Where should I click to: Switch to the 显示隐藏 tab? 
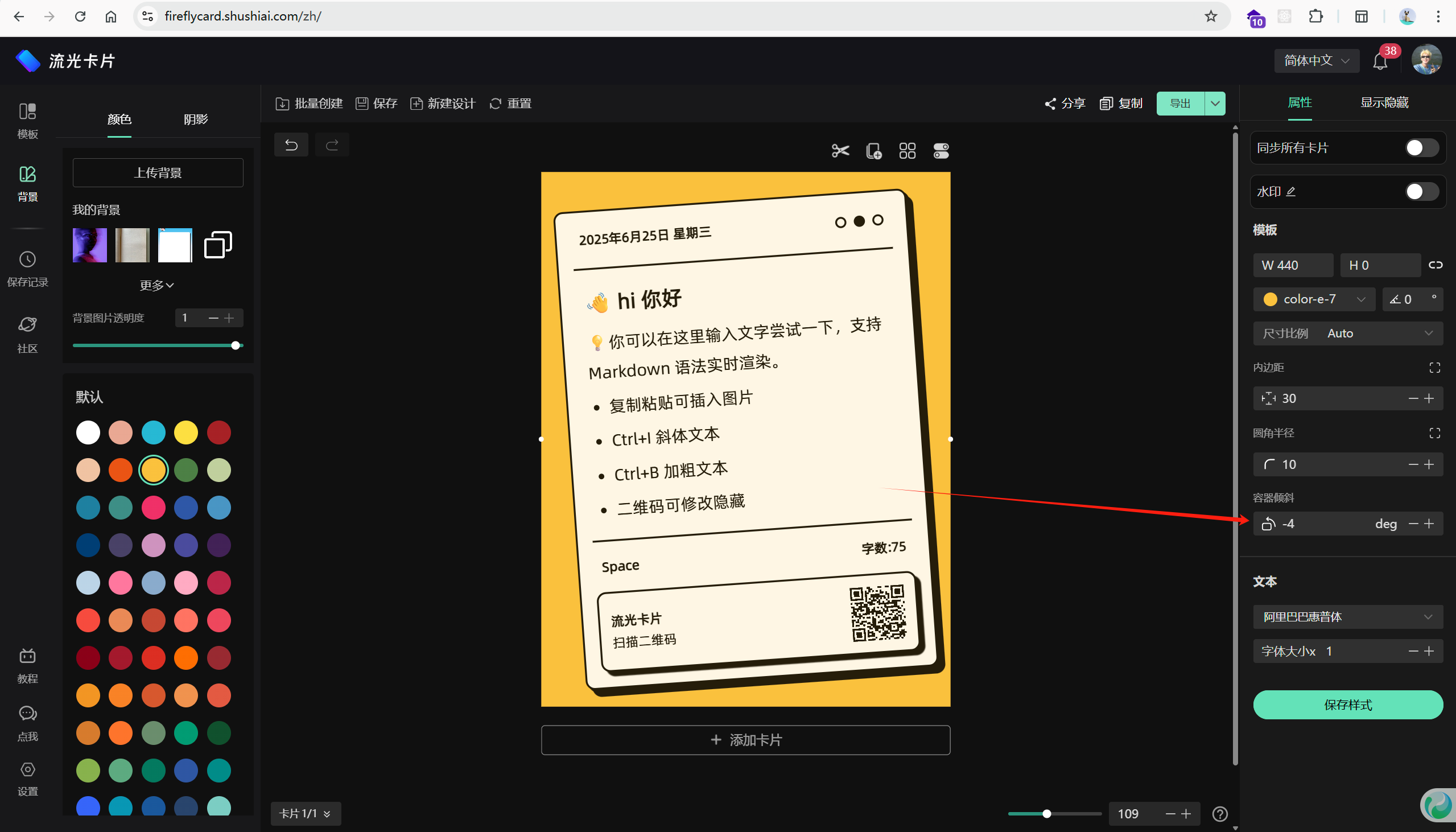click(1384, 103)
